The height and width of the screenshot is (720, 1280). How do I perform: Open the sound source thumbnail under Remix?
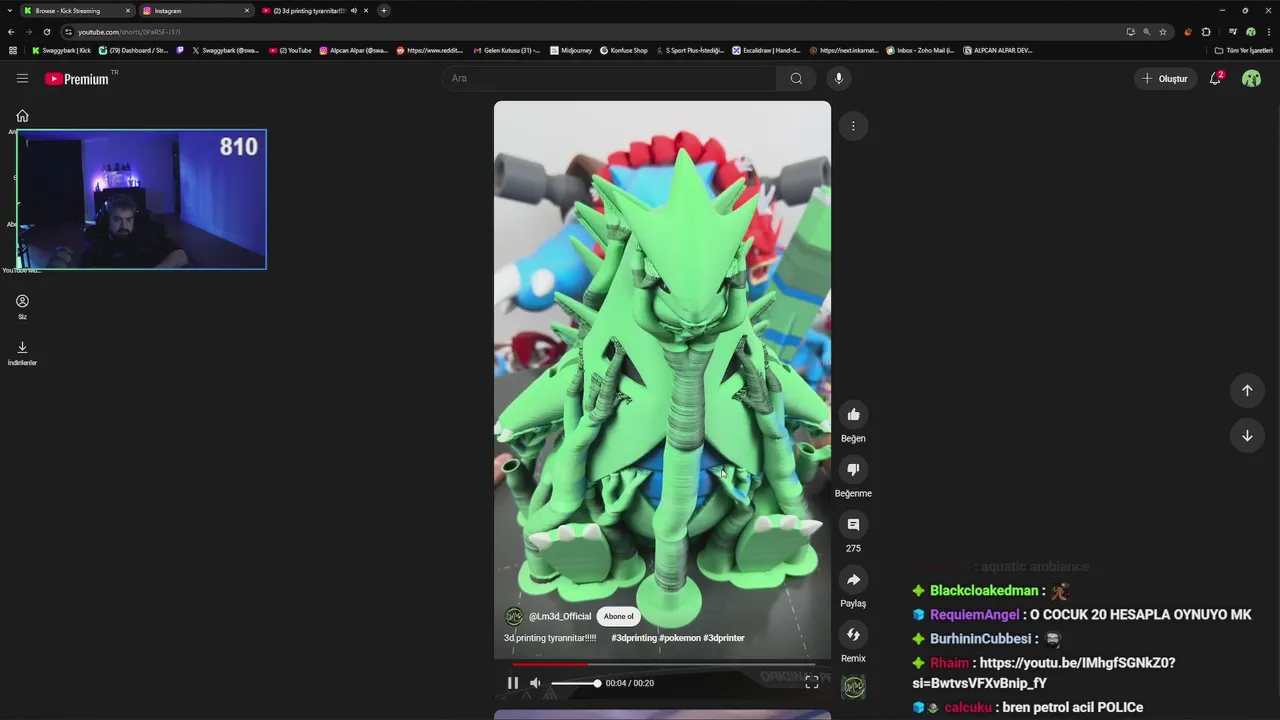tap(853, 687)
